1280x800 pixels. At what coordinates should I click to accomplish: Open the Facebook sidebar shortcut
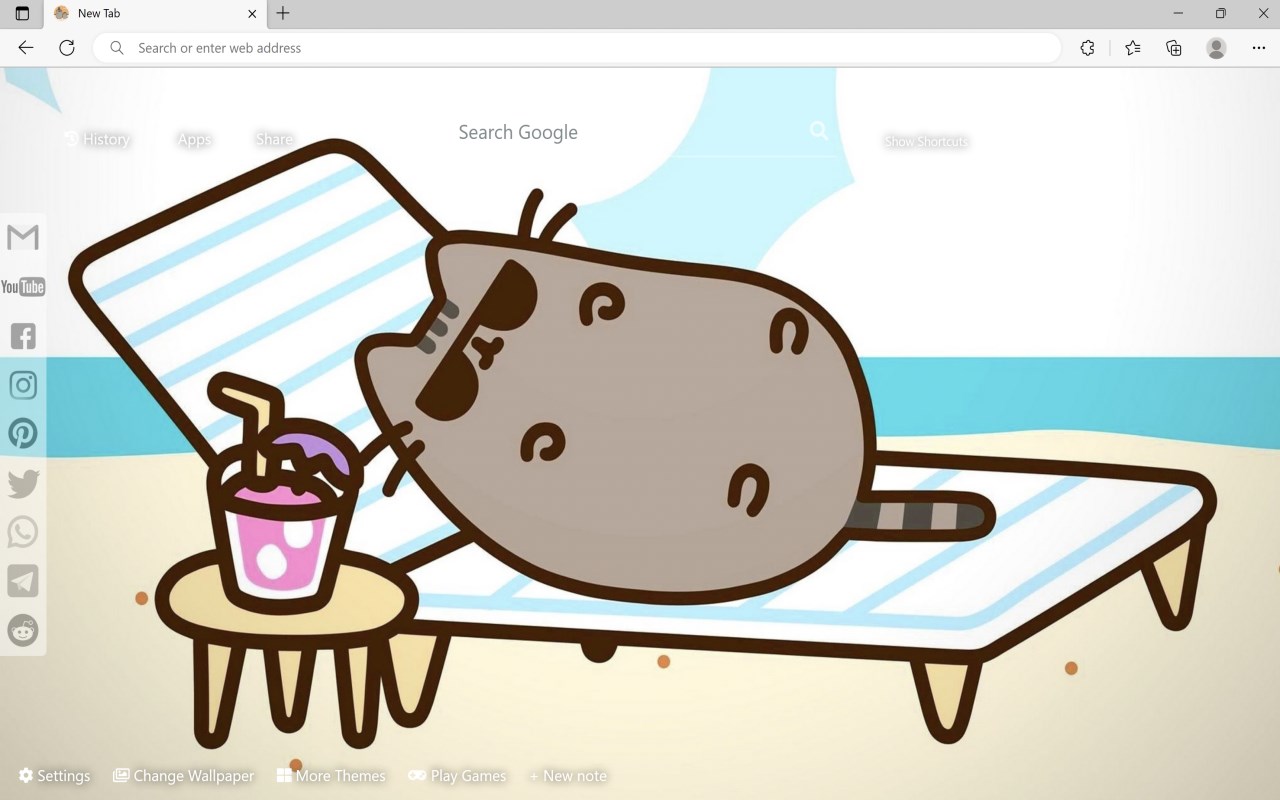[x=23, y=336]
